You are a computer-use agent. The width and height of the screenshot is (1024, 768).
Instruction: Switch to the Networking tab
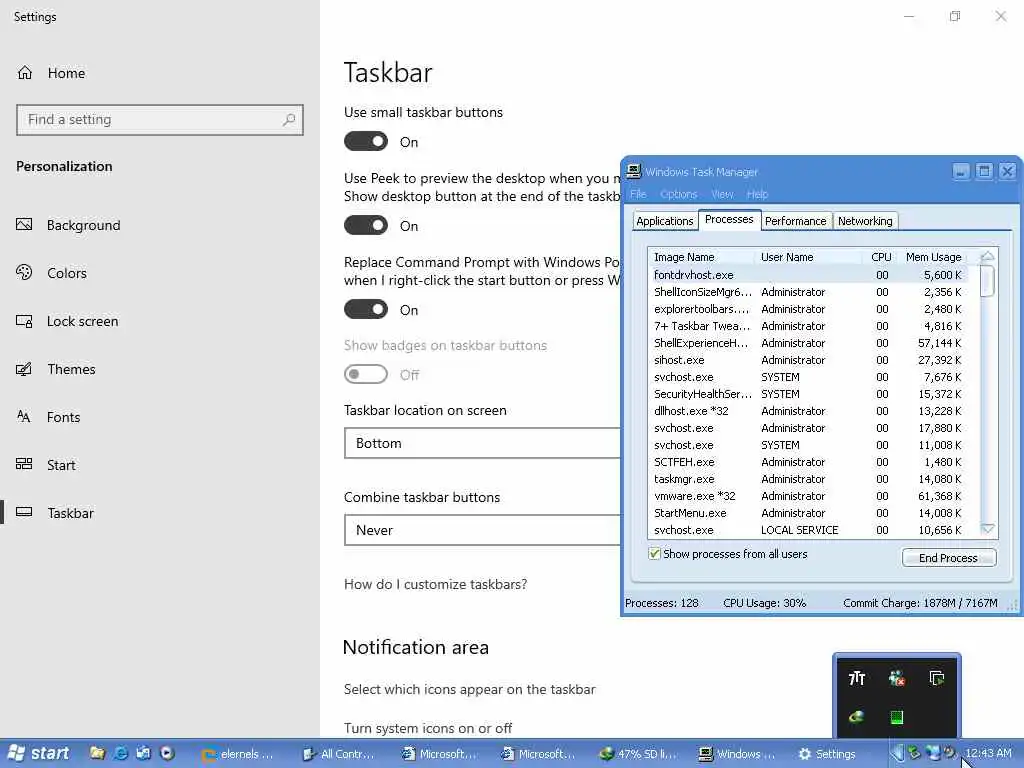point(865,221)
